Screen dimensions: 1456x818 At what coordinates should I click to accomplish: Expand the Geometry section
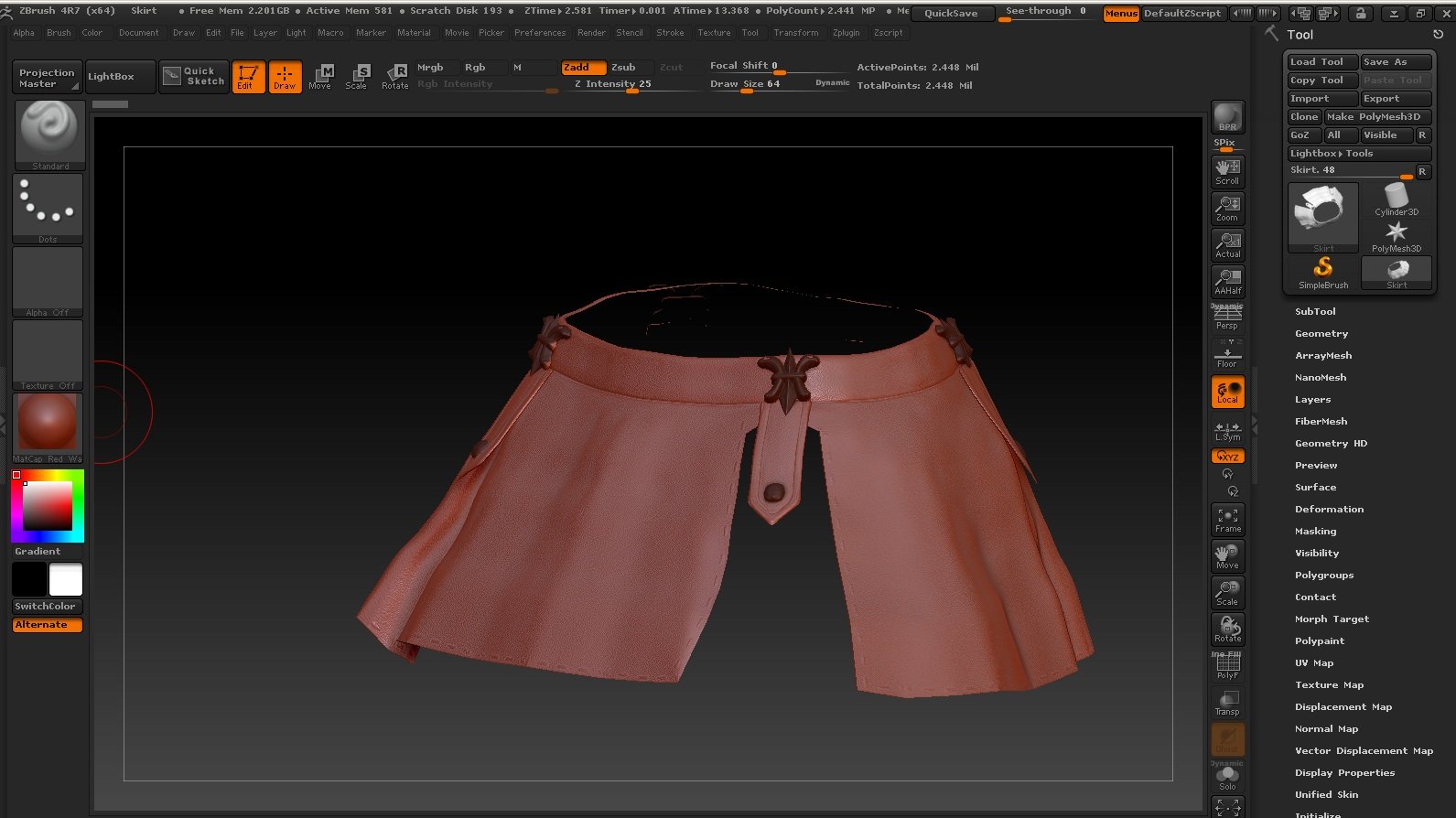1321,334
